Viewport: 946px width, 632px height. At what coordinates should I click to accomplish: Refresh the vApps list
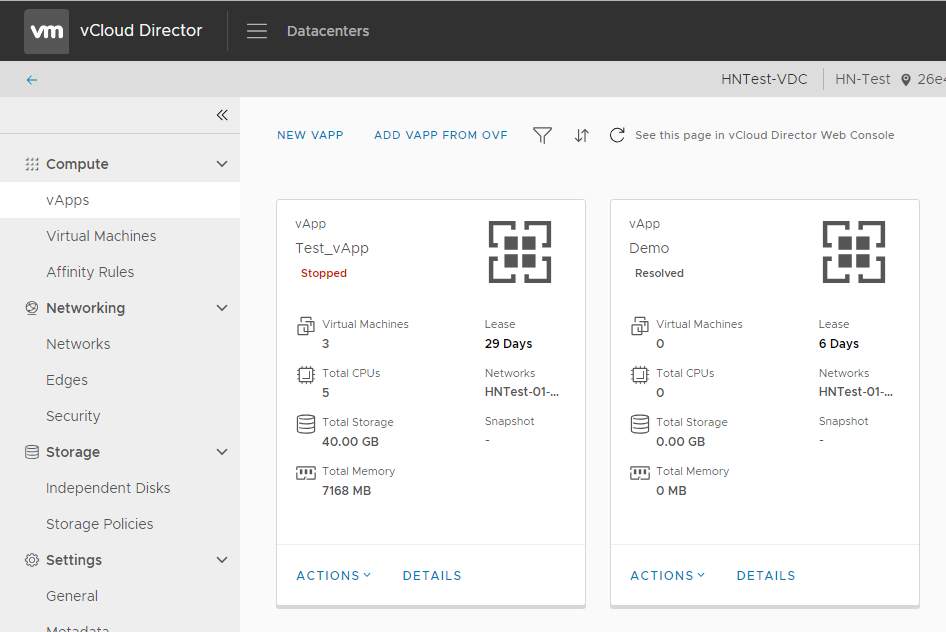(x=617, y=135)
